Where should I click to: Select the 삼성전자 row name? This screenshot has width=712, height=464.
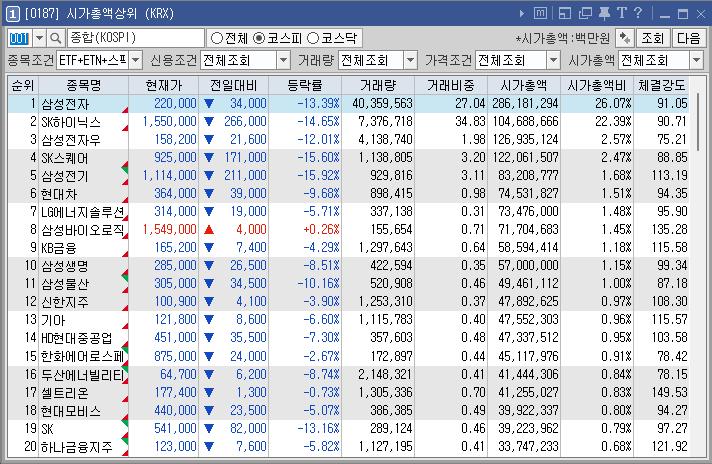click(65, 104)
